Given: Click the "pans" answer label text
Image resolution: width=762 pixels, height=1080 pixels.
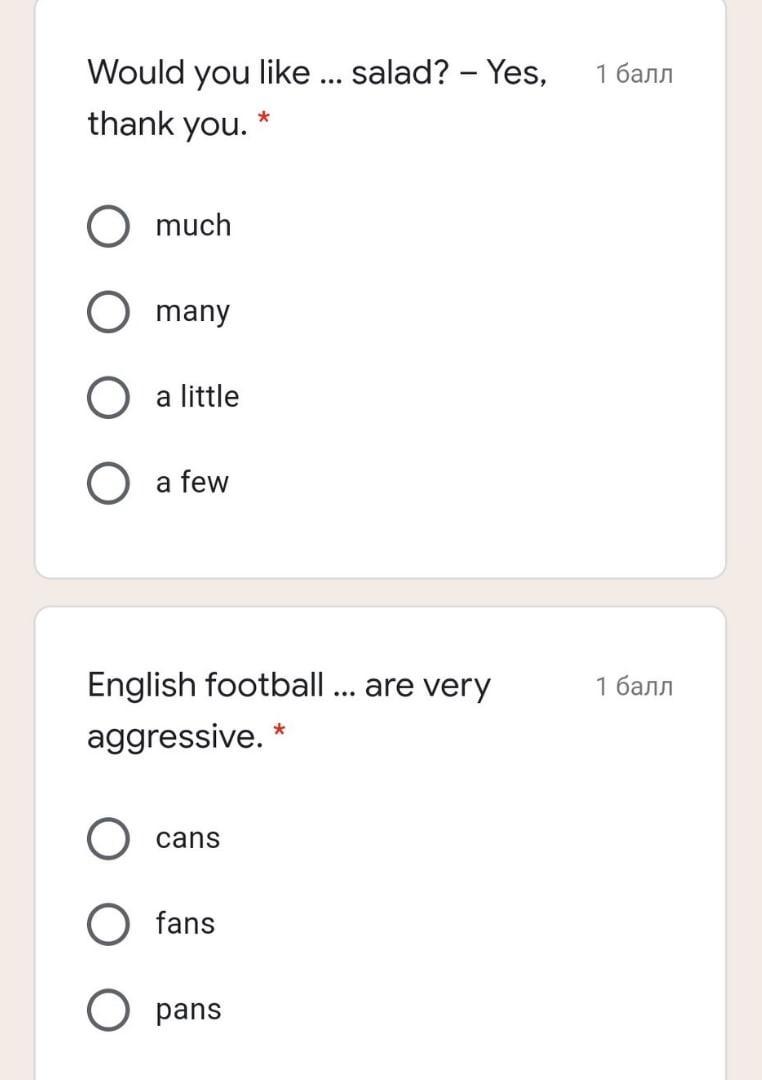Looking at the screenshot, I should click(188, 1010).
